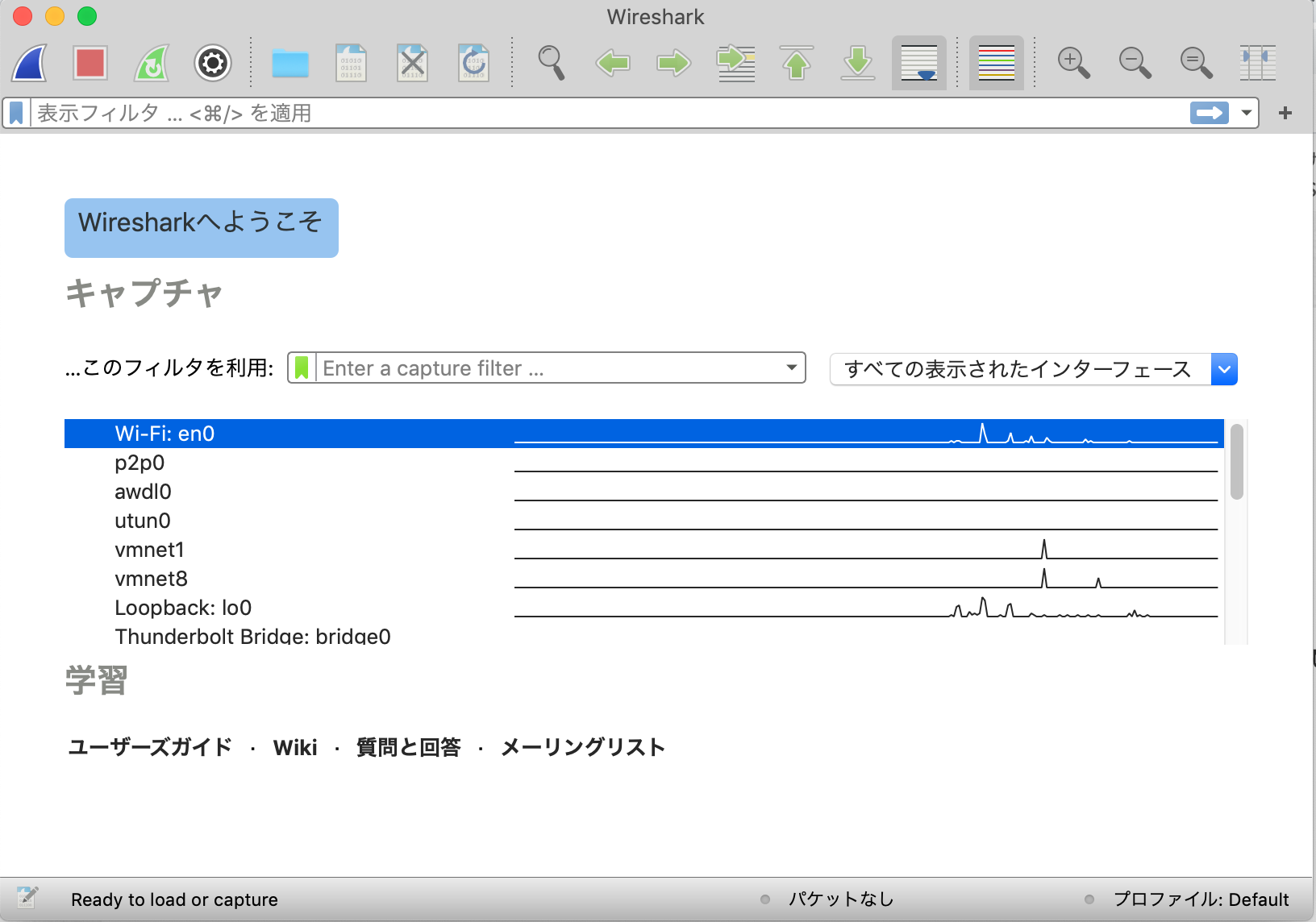Image resolution: width=1316 pixels, height=922 pixels.
Task: Select awdl0 interface row
Action: pyautogui.click(x=643, y=492)
